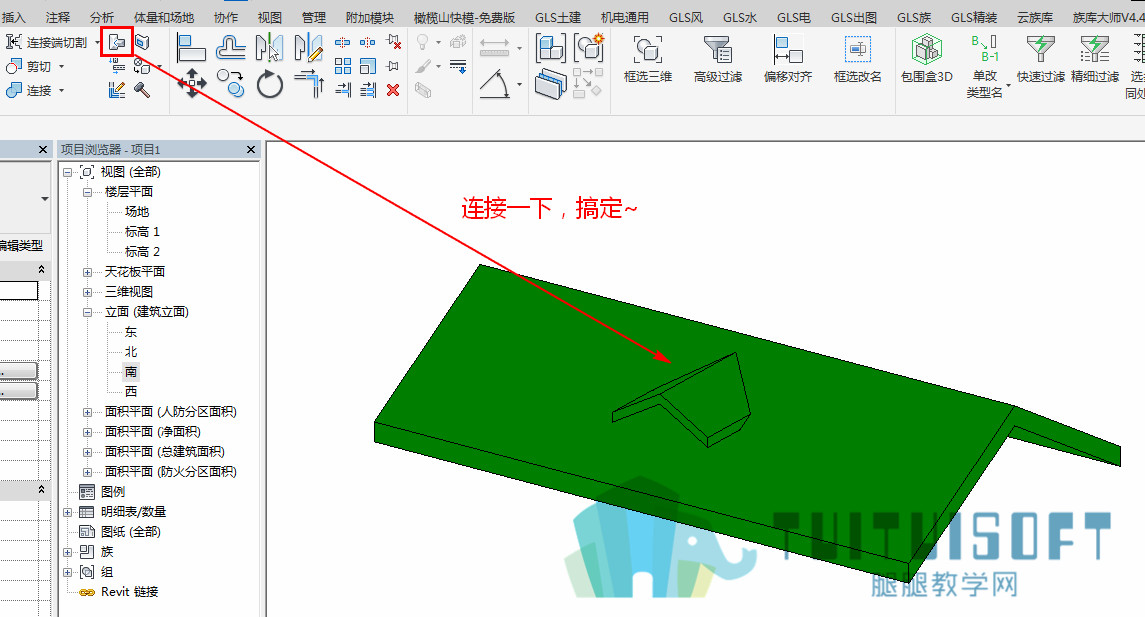This screenshot has width=1145, height=617.
Task: Click the Scale tool icon
Action: pos(367,66)
